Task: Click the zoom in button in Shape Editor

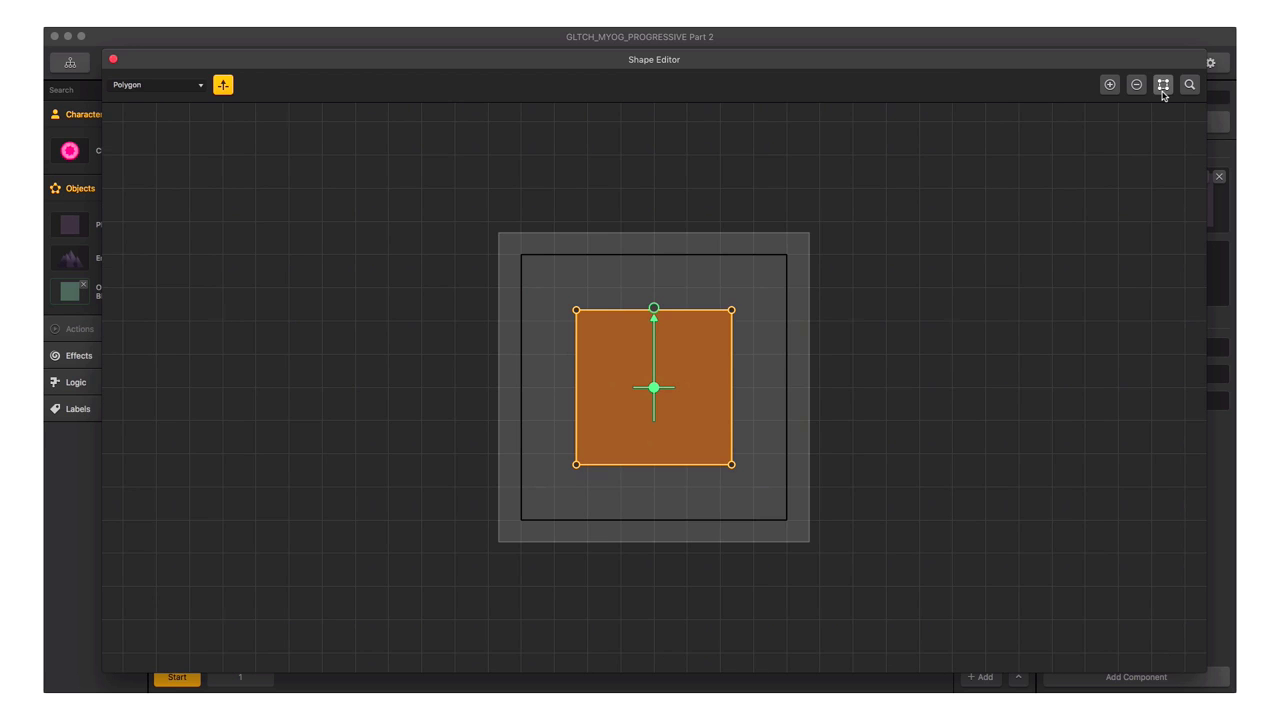Action: click(x=1110, y=85)
